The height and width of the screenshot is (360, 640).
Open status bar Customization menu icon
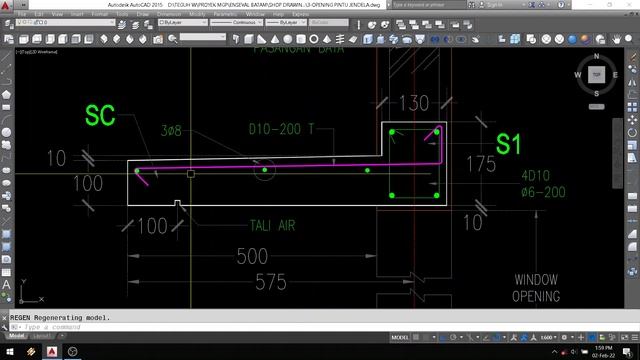click(x=635, y=337)
